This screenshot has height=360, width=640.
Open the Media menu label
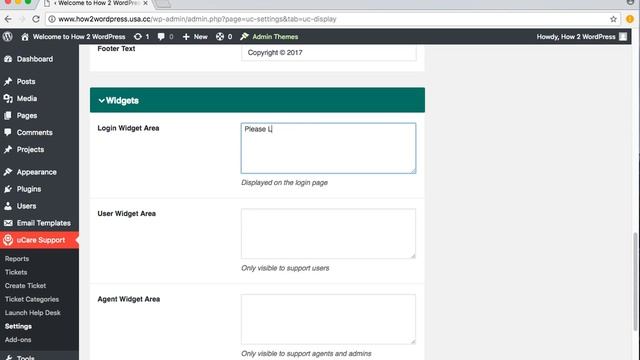27,98
